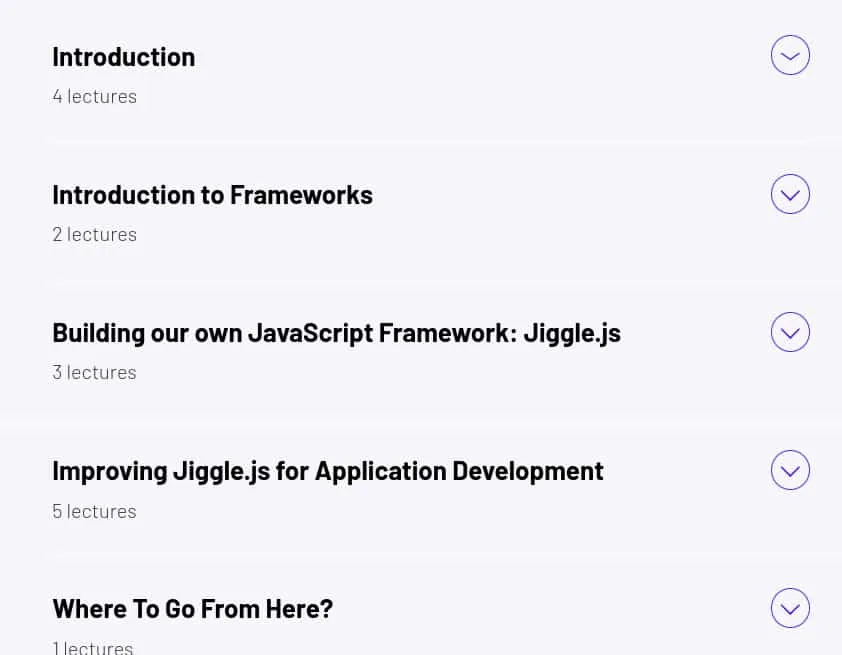842x655 pixels.
Task: Click chevron icon beside Introduction to Frameworks
Action: (x=790, y=194)
